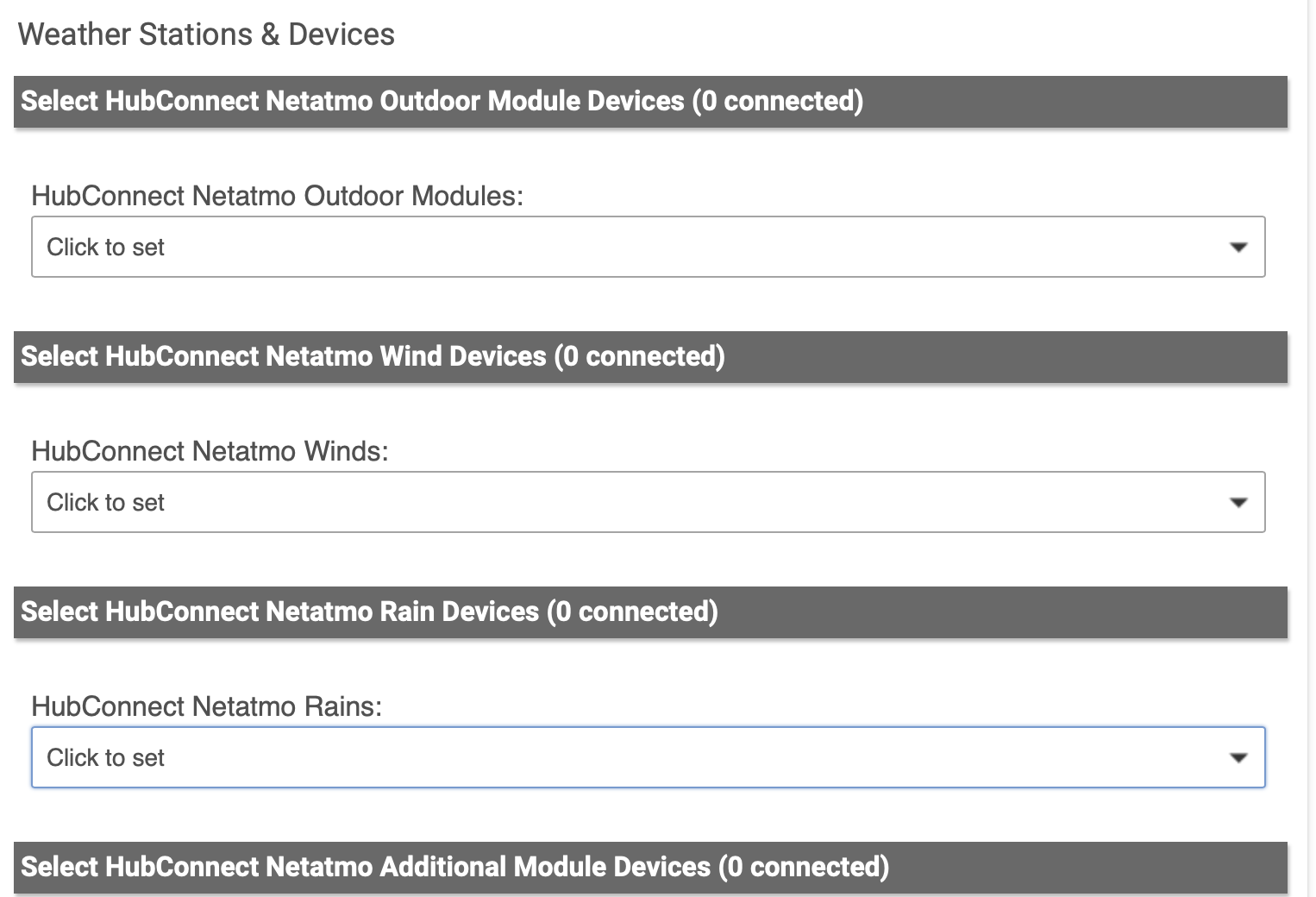Focus the empty middle of Outdoor Modules box

click(649, 247)
